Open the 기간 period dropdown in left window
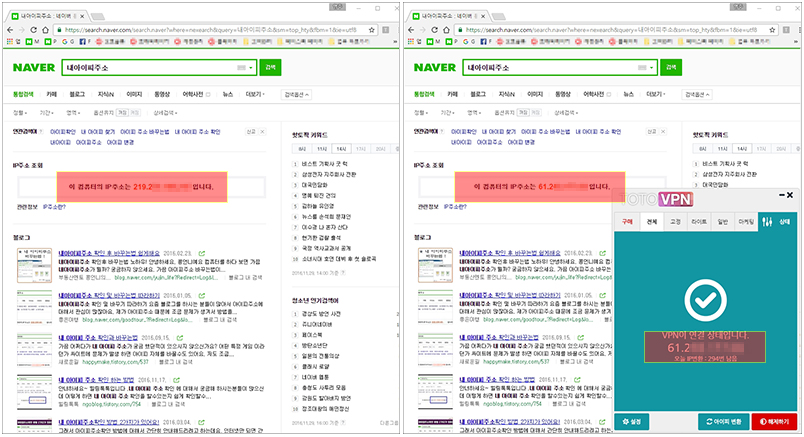The image size is (804, 437). point(47,112)
